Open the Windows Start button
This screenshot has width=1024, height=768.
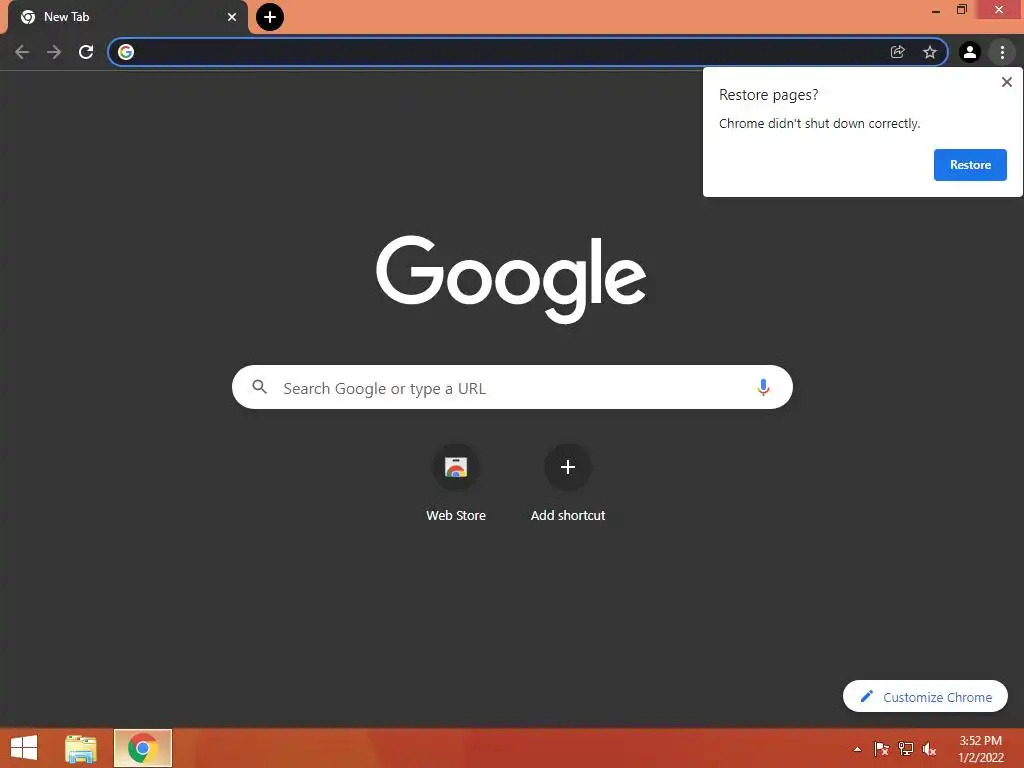(x=24, y=748)
